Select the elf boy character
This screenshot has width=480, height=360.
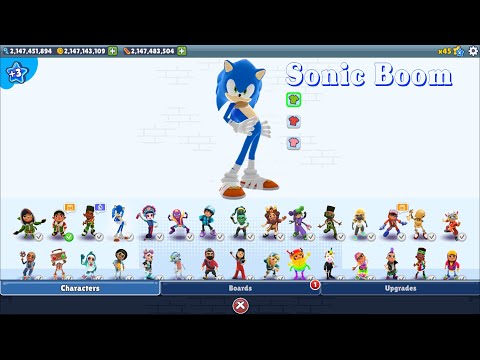(x=59, y=224)
